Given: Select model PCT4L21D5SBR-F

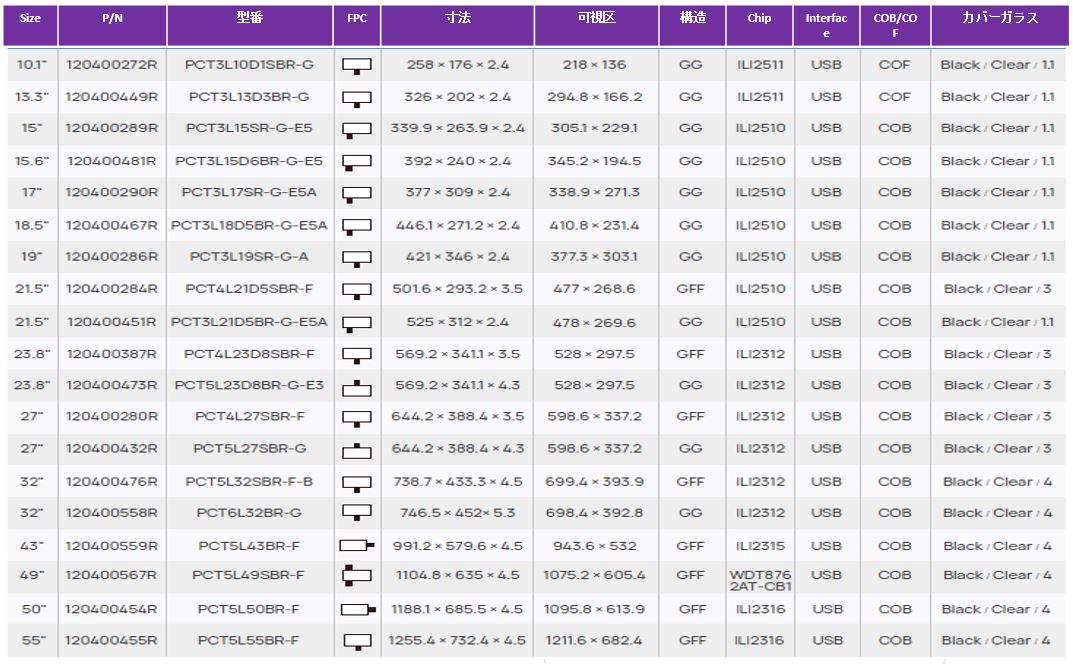Looking at the screenshot, I should 249,289.
